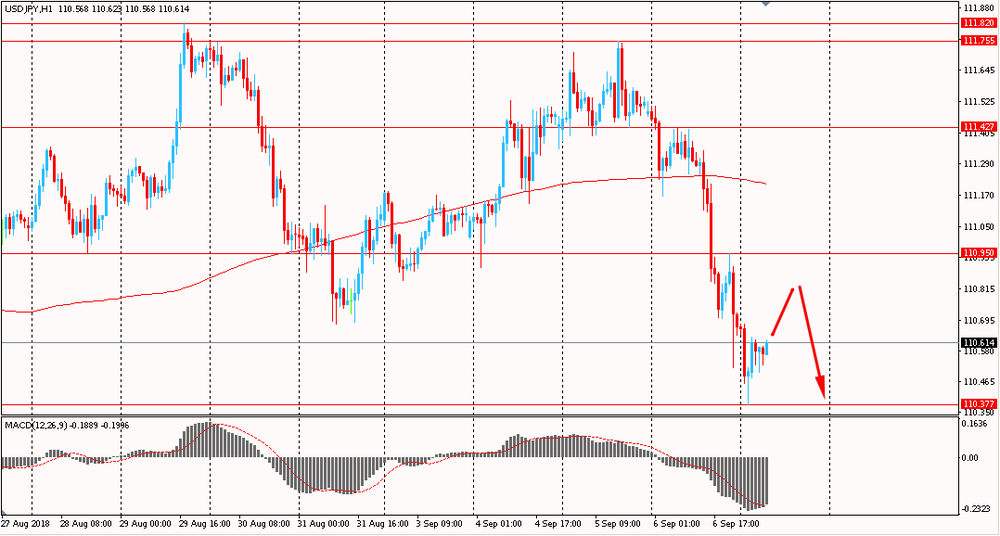Click the 111.050 value on price axis
The width and height of the screenshot is (1000, 536).
tap(980, 227)
